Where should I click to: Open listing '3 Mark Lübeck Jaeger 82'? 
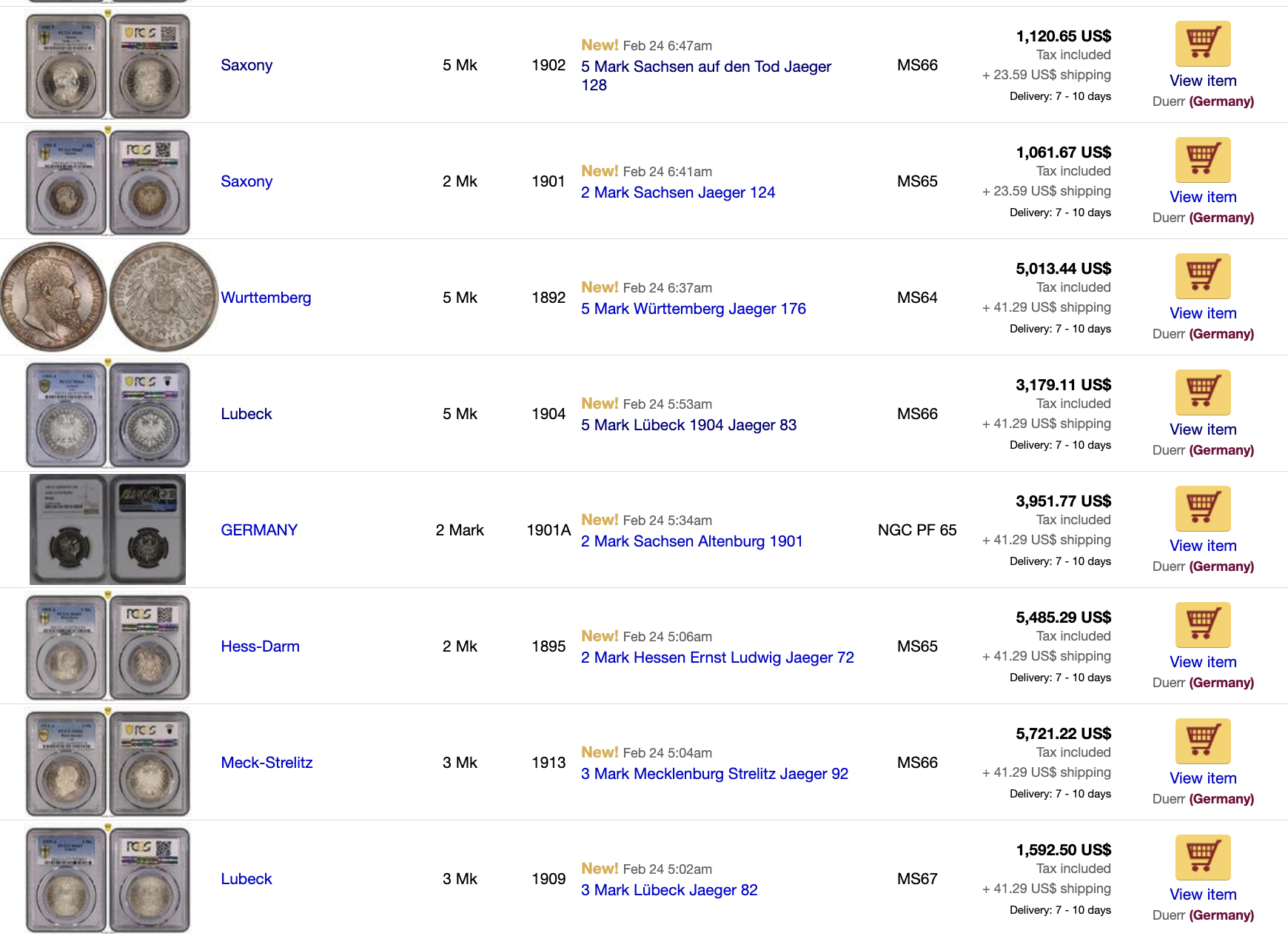[x=669, y=890]
